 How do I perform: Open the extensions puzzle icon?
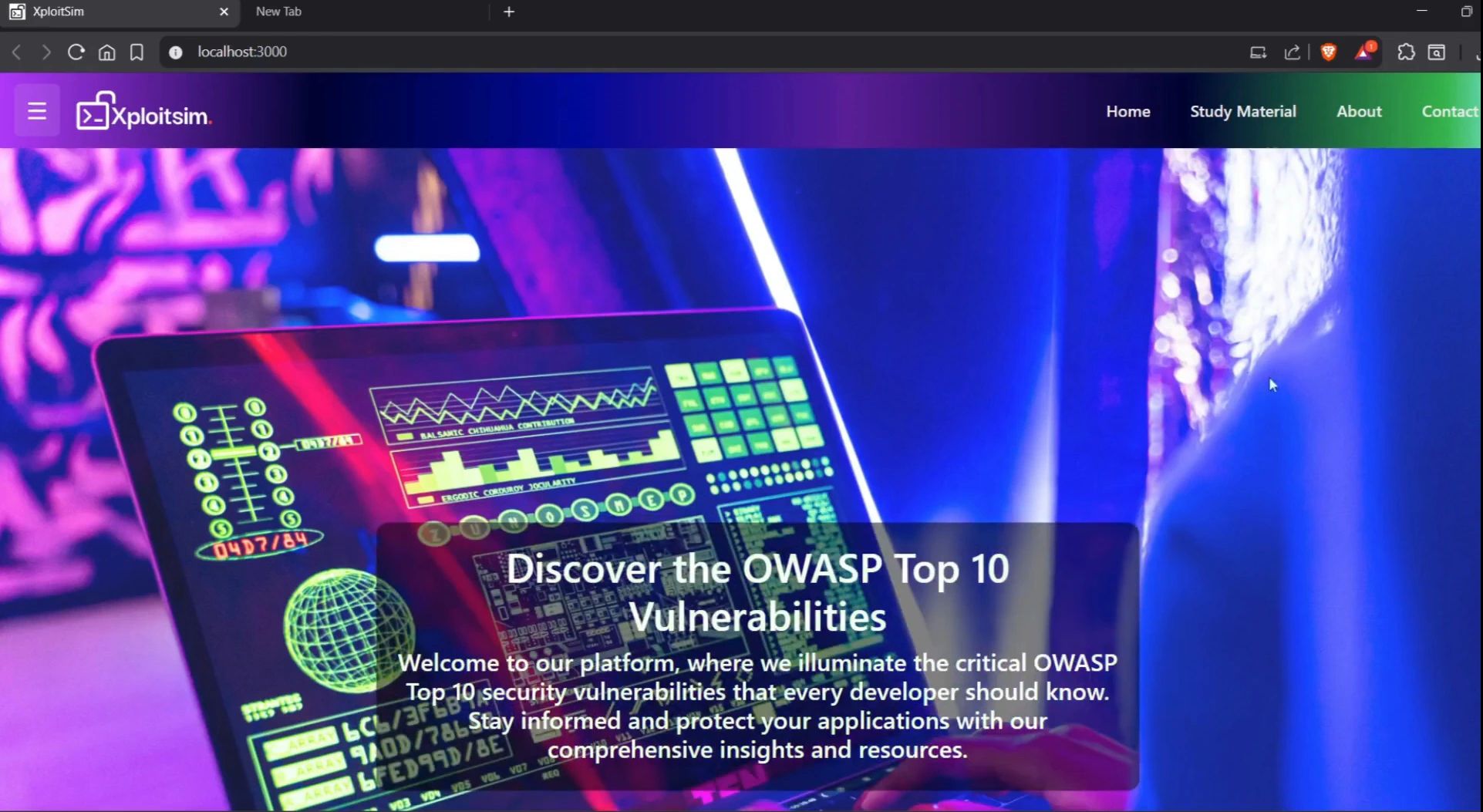coord(1406,52)
